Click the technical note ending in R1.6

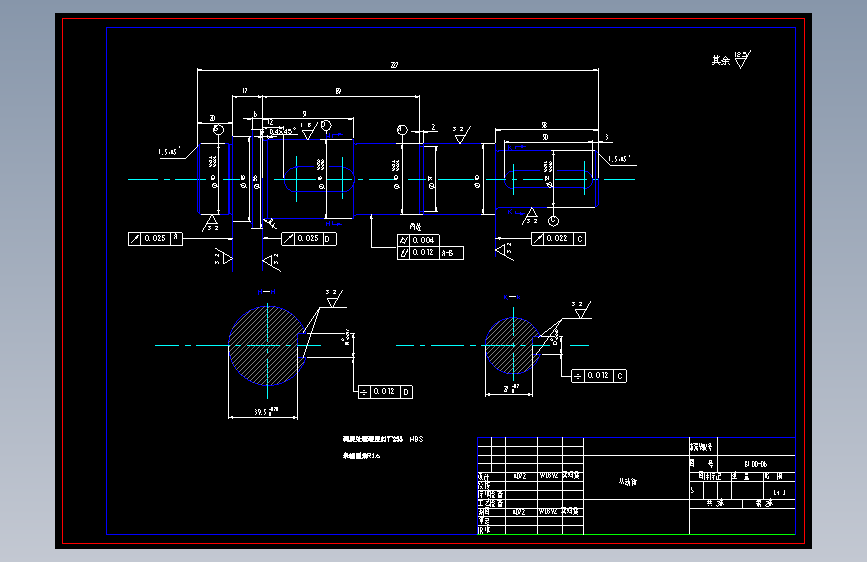[x=362, y=456]
